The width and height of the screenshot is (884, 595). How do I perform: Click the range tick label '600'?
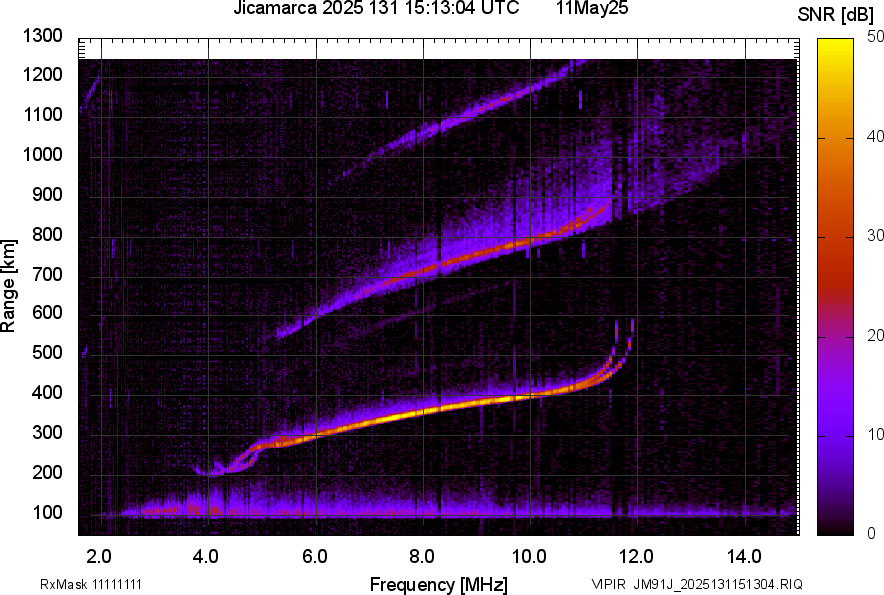[x=47, y=312]
